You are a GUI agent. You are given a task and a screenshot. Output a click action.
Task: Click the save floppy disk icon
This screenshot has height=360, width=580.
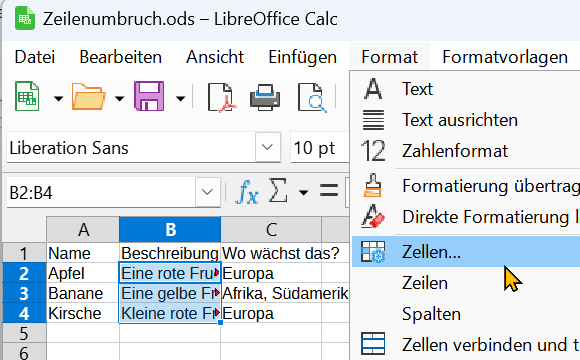149,97
